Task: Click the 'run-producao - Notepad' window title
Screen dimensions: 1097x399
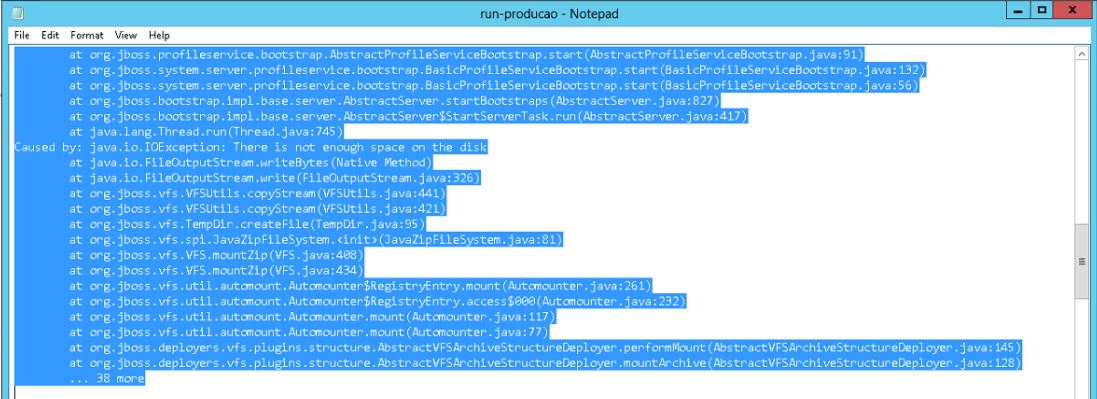Action: point(548,13)
